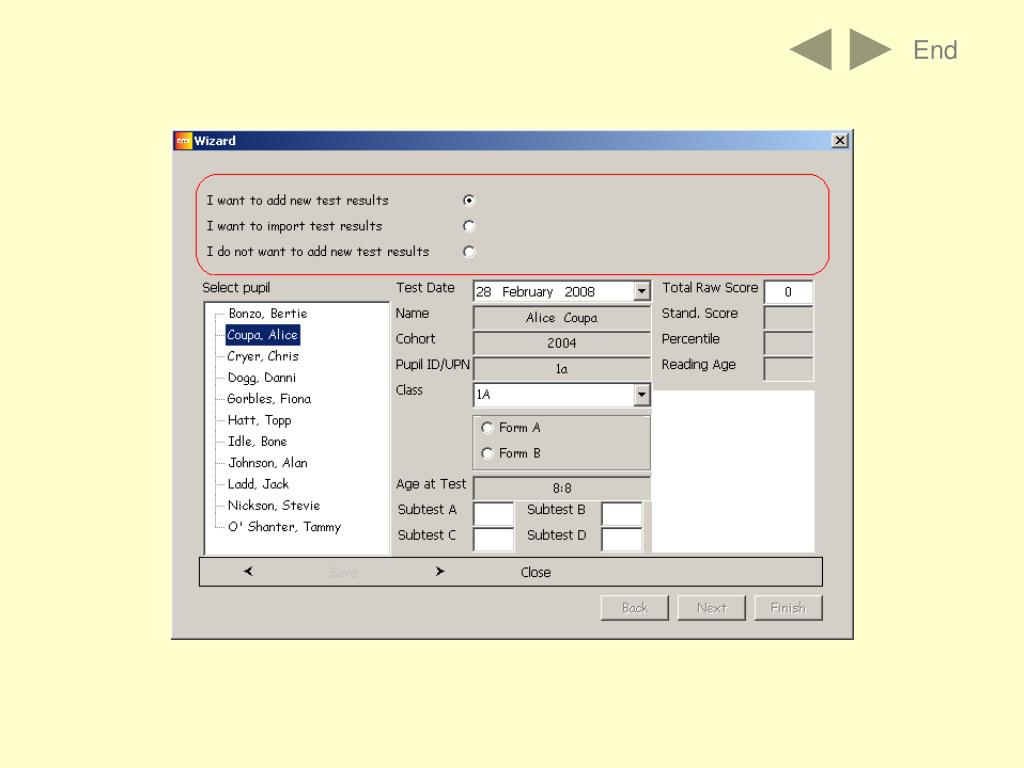Click the Wizard title bar application icon

point(183,140)
